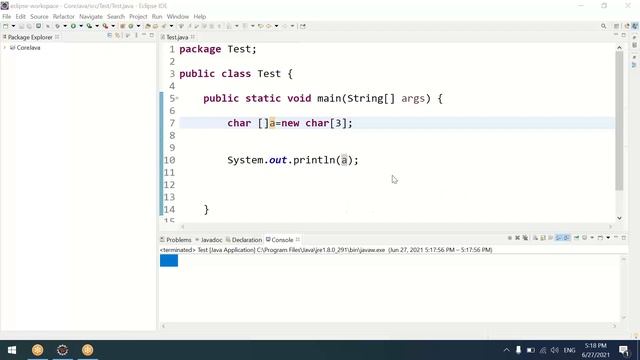
Task: Click the Open Type toolbar icon
Action: pos(148,26)
